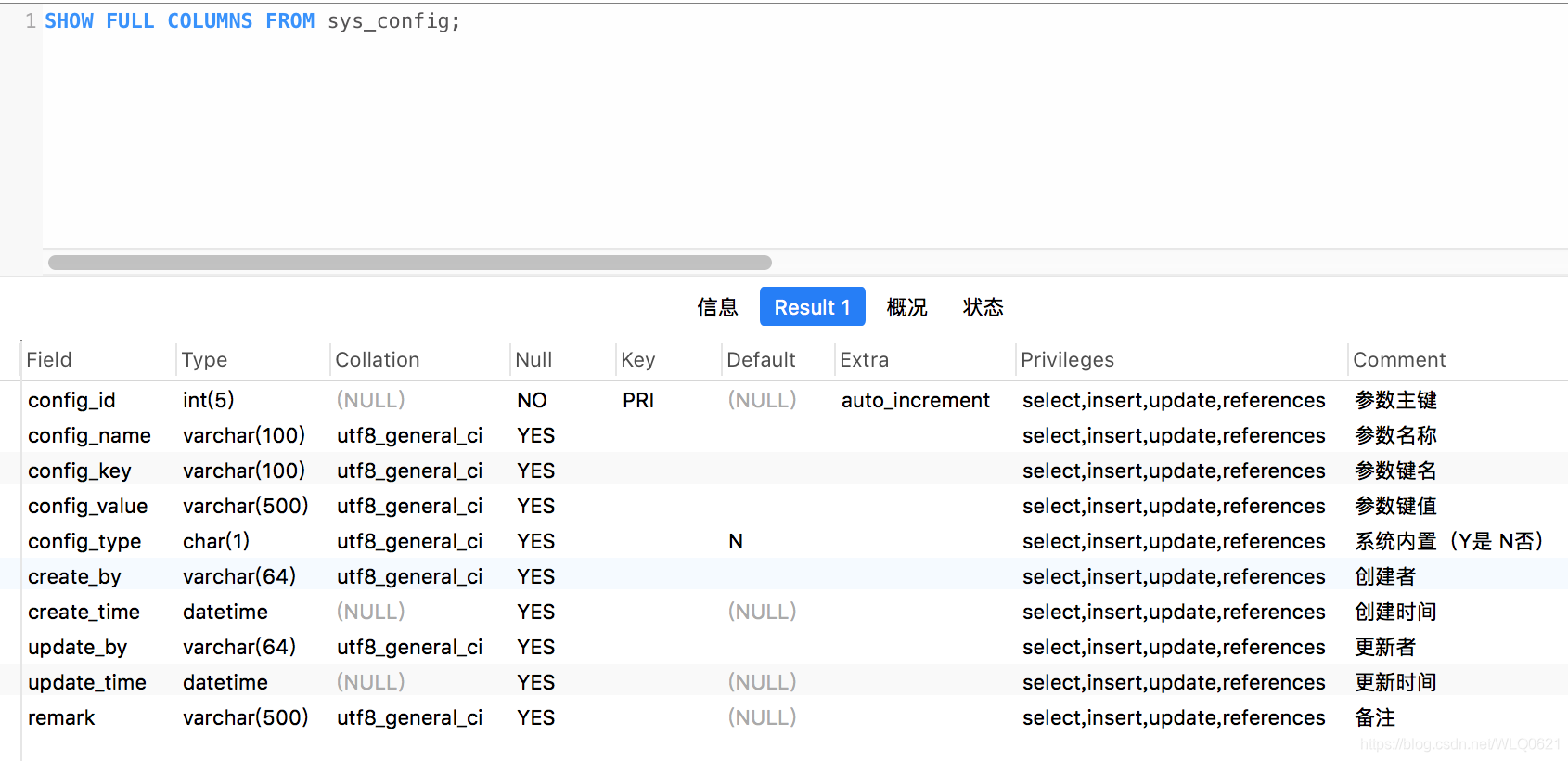Click the auto_increment extra cell

(x=916, y=400)
